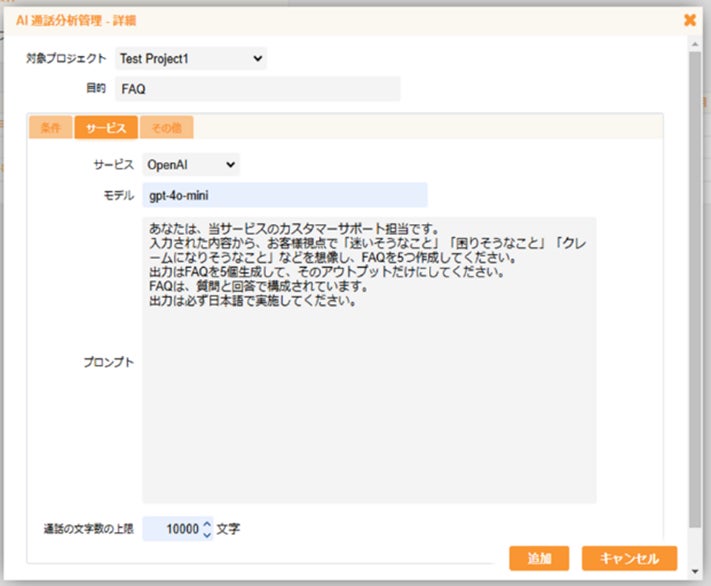Click the 目的 field containing FAQ
The image size is (711, 586).
coord(257,89)
